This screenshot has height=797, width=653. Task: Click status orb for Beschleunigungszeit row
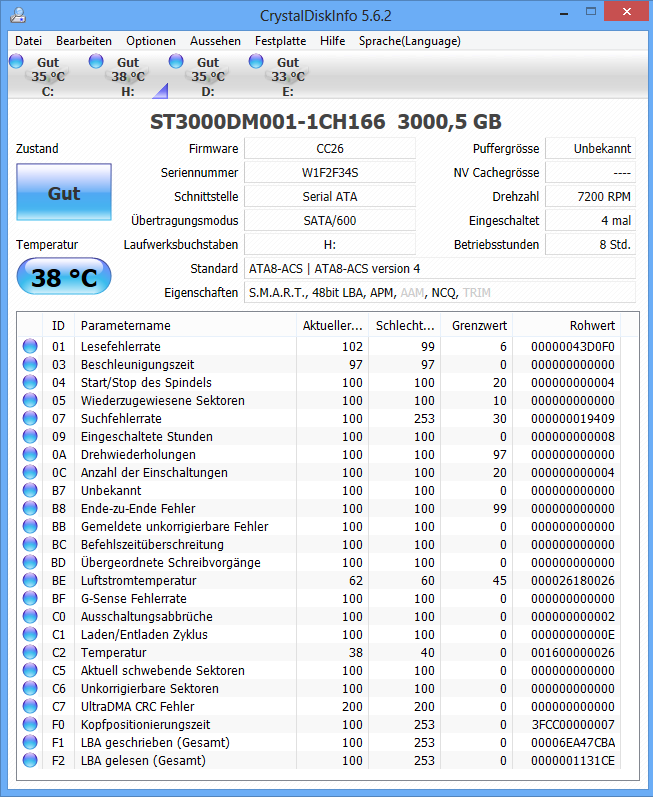(30, 364)
